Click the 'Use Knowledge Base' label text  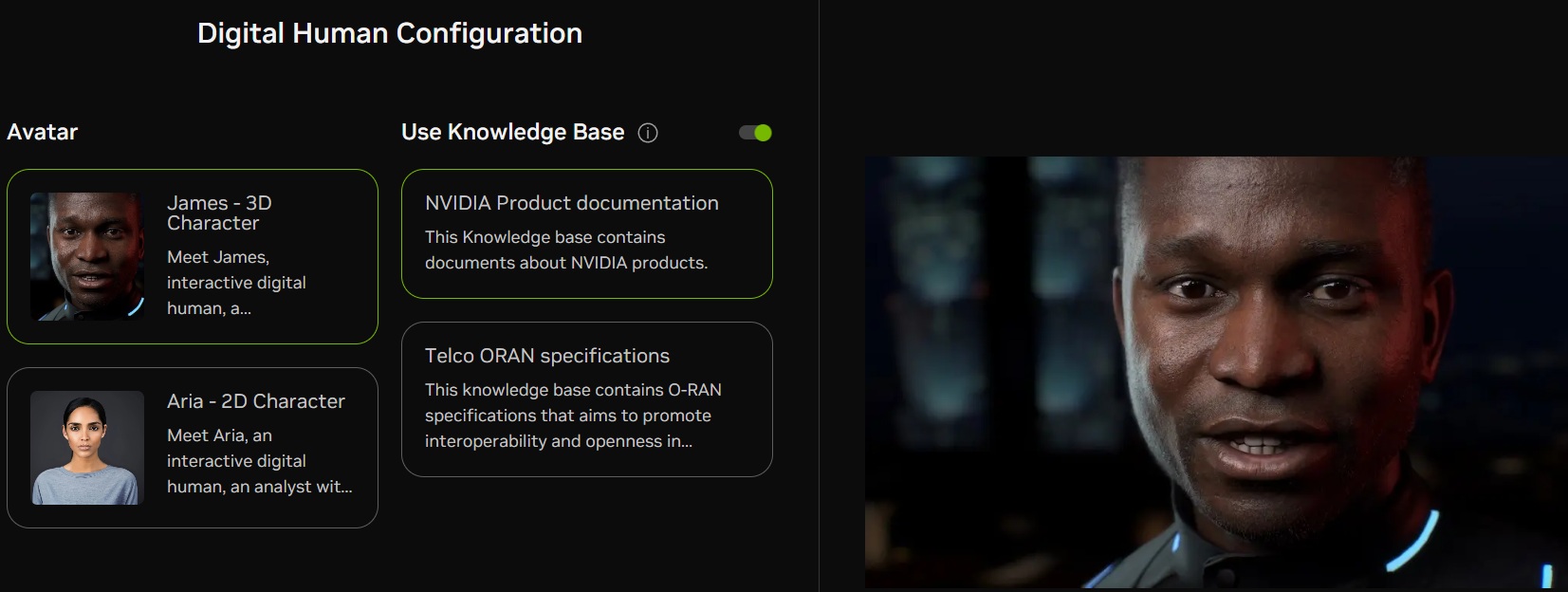pyautogui.click(x=512, y=132)
